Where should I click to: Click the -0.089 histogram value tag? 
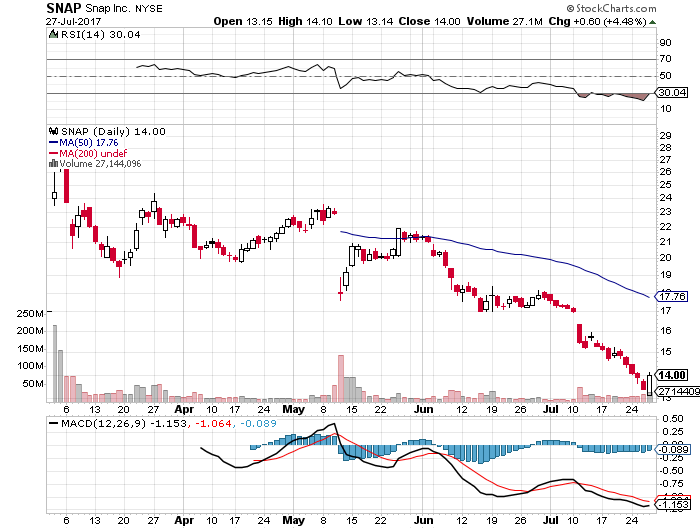coord(670,451)
